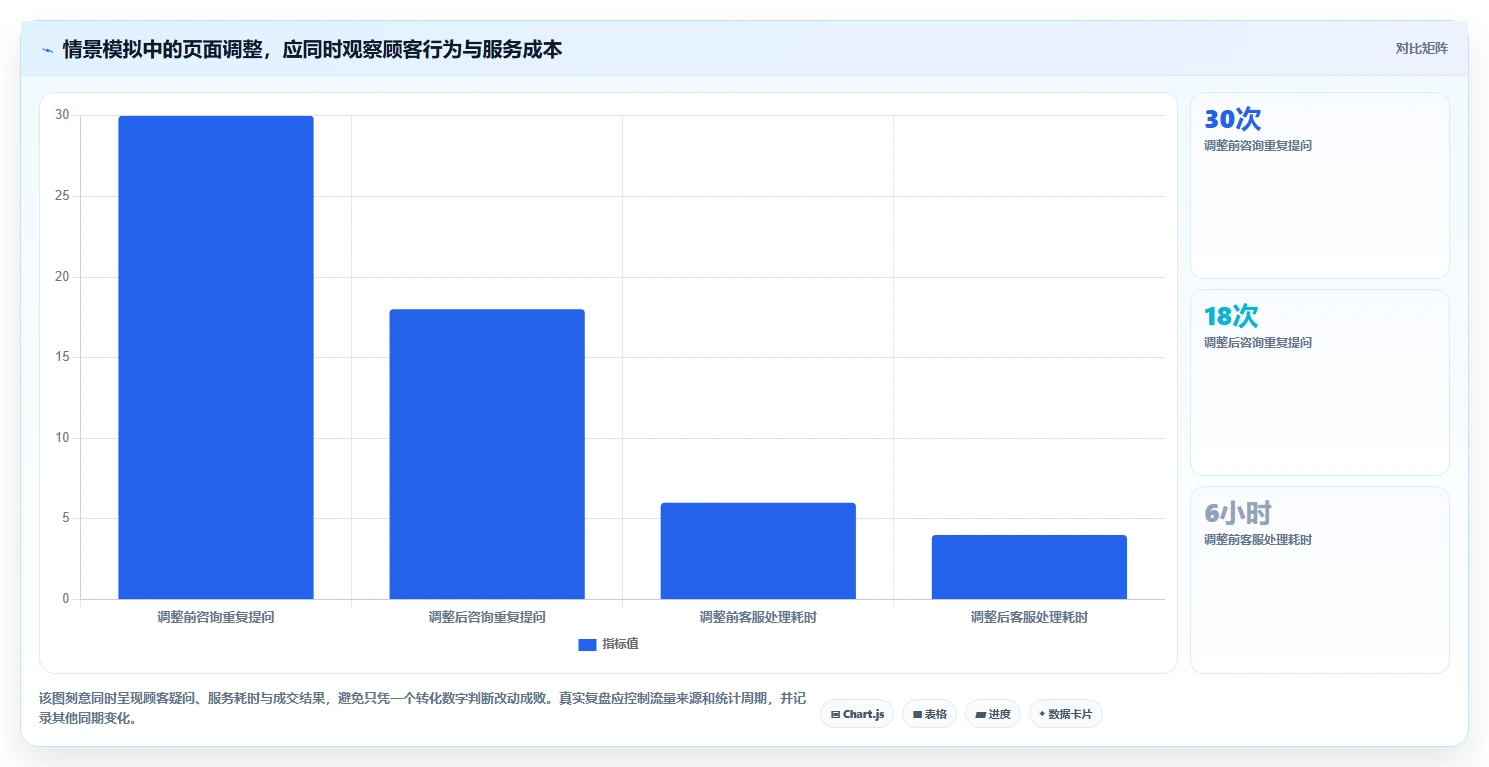The width and height of the screenshot is (1489, 767).
Task: Click the card caption 调整前客服处理耗时 under 6小时
Action: [1258, 539]
